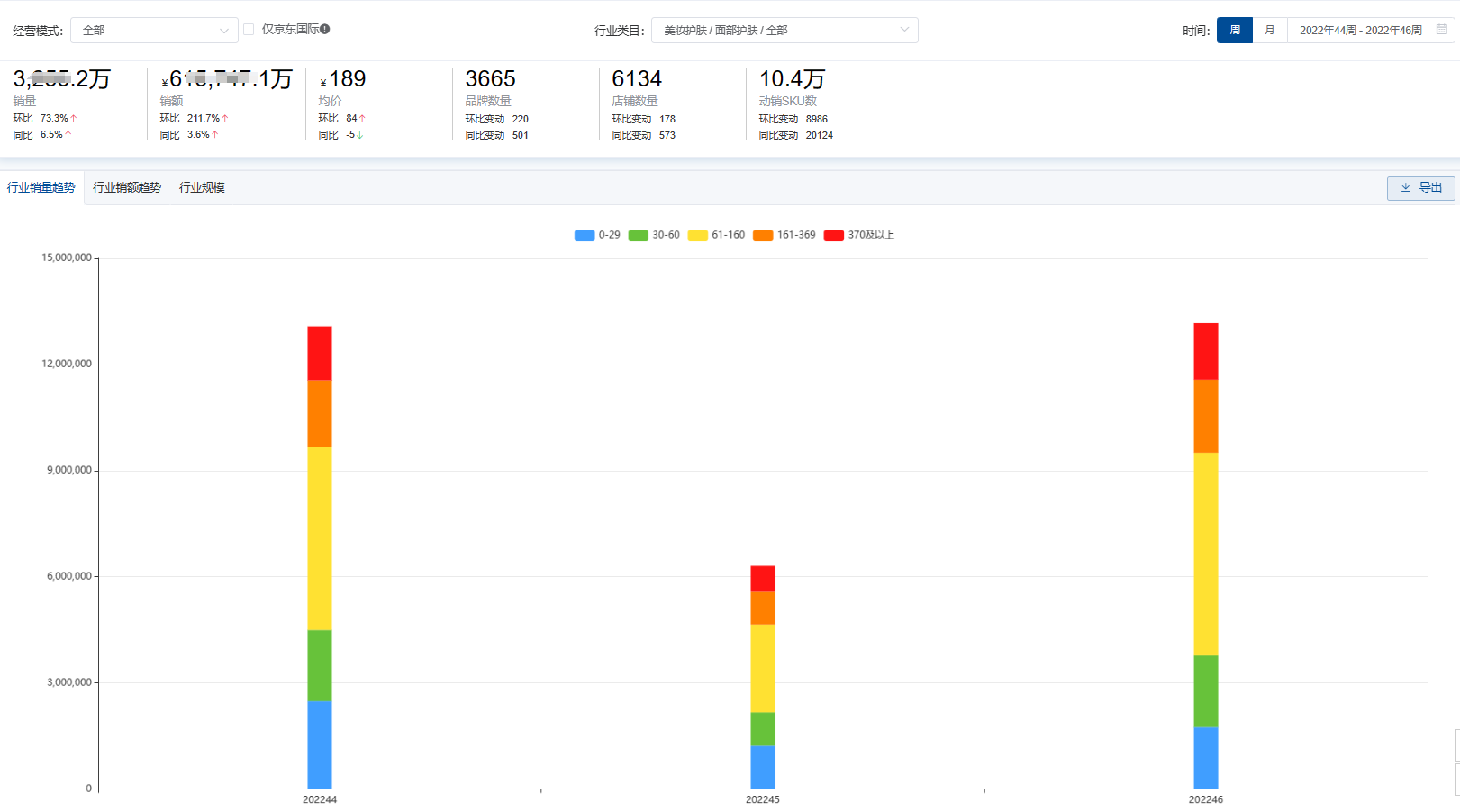The height and width of the screenshot is (812, 1460).
Task: Open the 行业规模 tab
Action: (202, 187)
